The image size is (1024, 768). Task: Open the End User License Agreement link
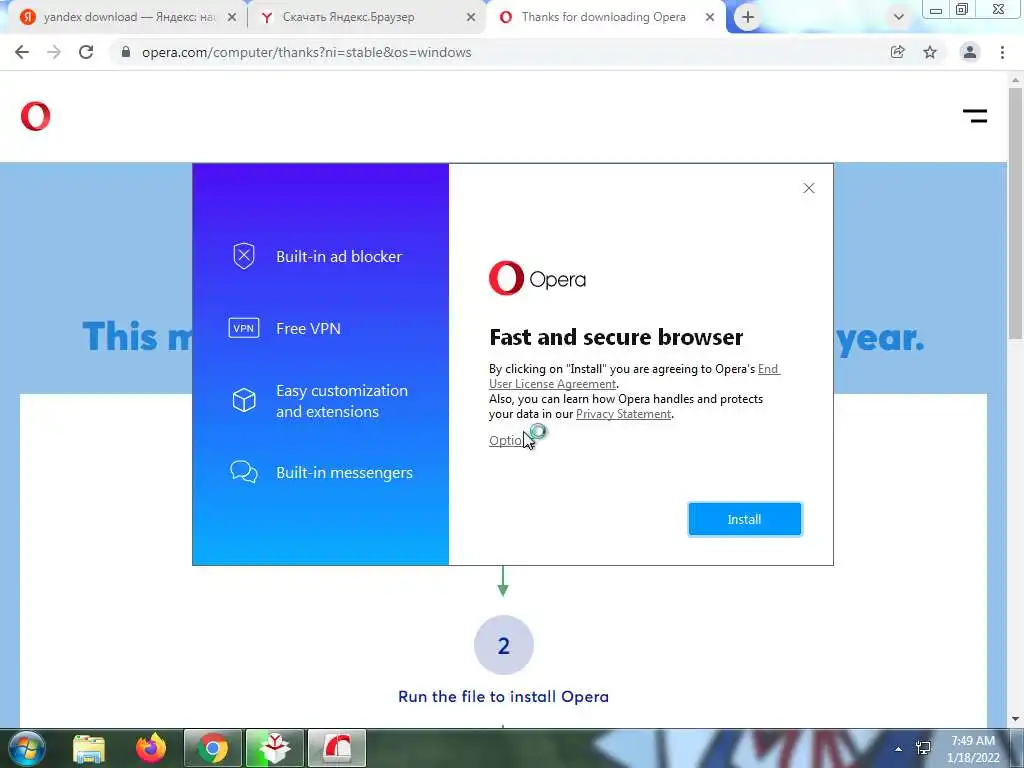pos(634,376)
